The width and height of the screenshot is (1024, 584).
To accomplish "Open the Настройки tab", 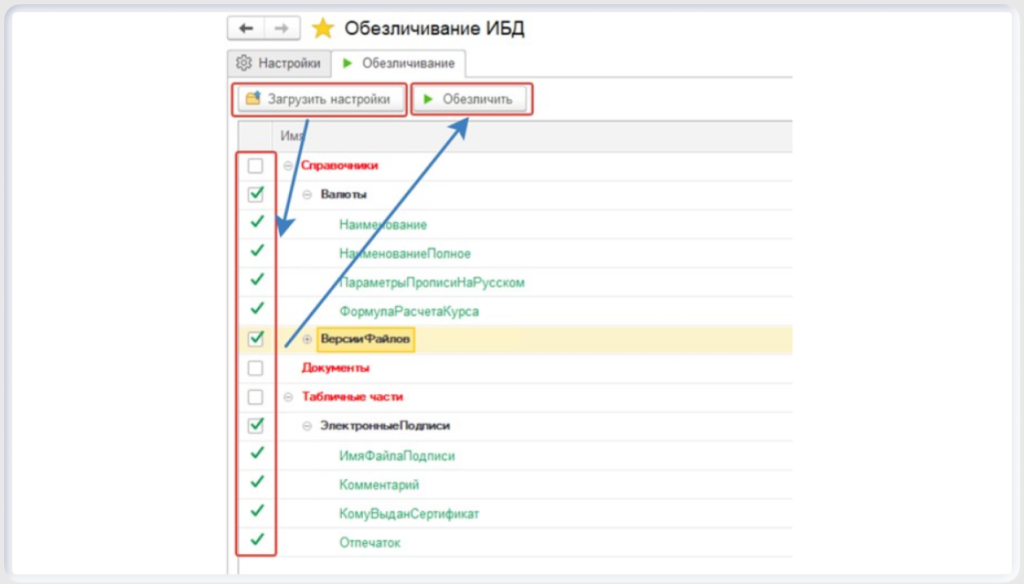I will (x=279, y=63).
